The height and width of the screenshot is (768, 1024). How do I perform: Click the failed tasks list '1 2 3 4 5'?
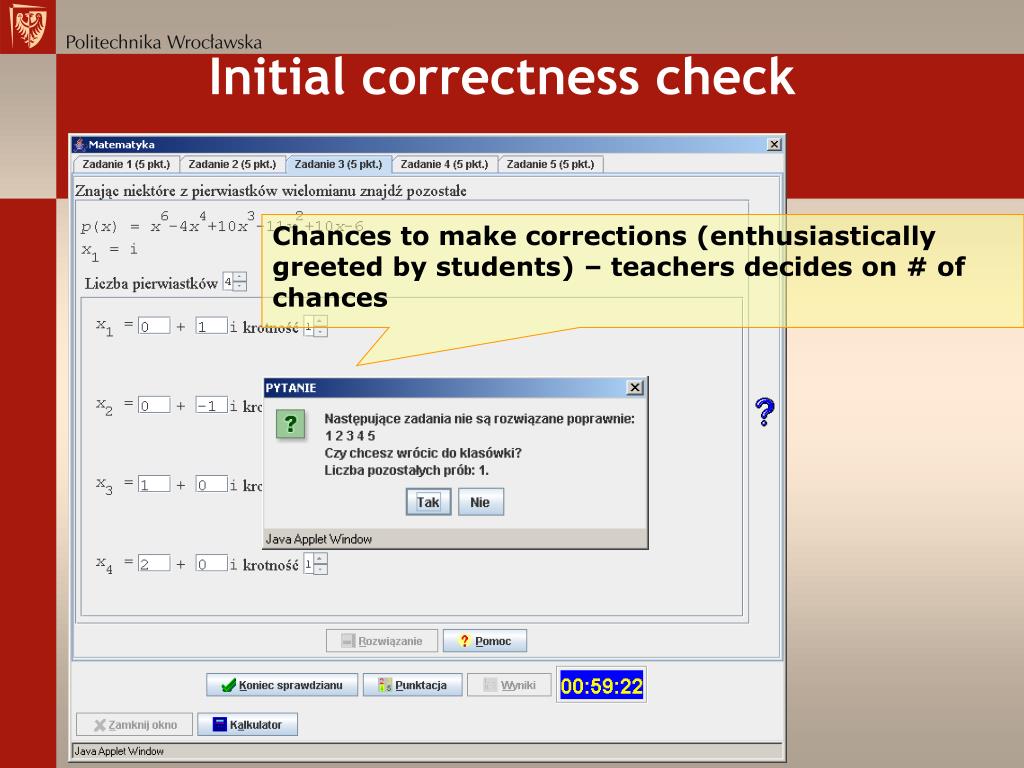tap(350, 436)
